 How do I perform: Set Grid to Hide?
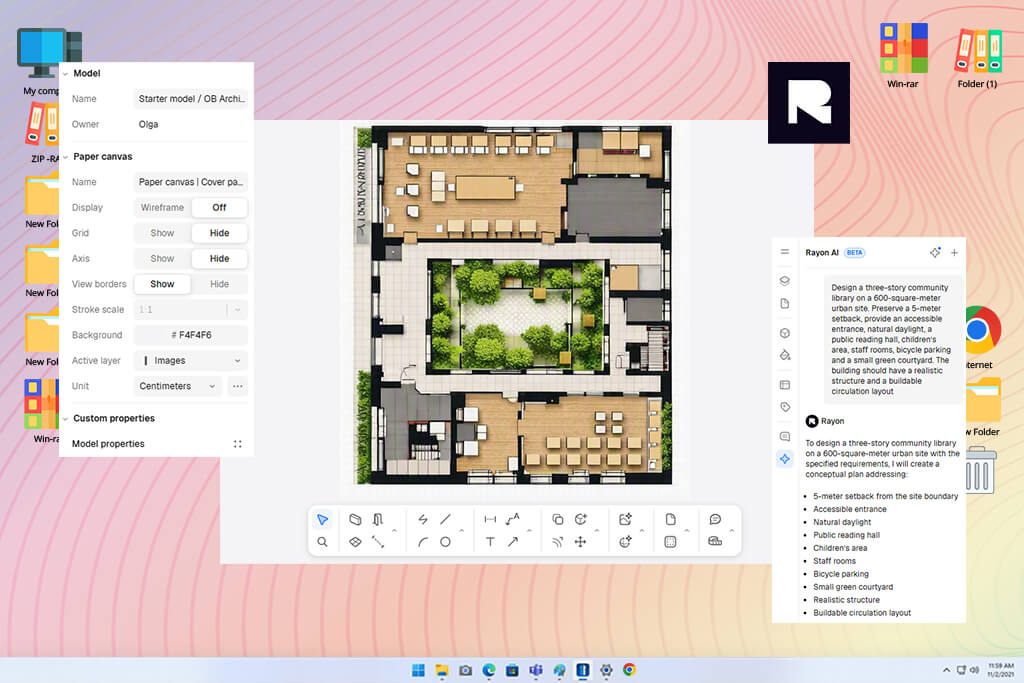[x=219, y=233]
